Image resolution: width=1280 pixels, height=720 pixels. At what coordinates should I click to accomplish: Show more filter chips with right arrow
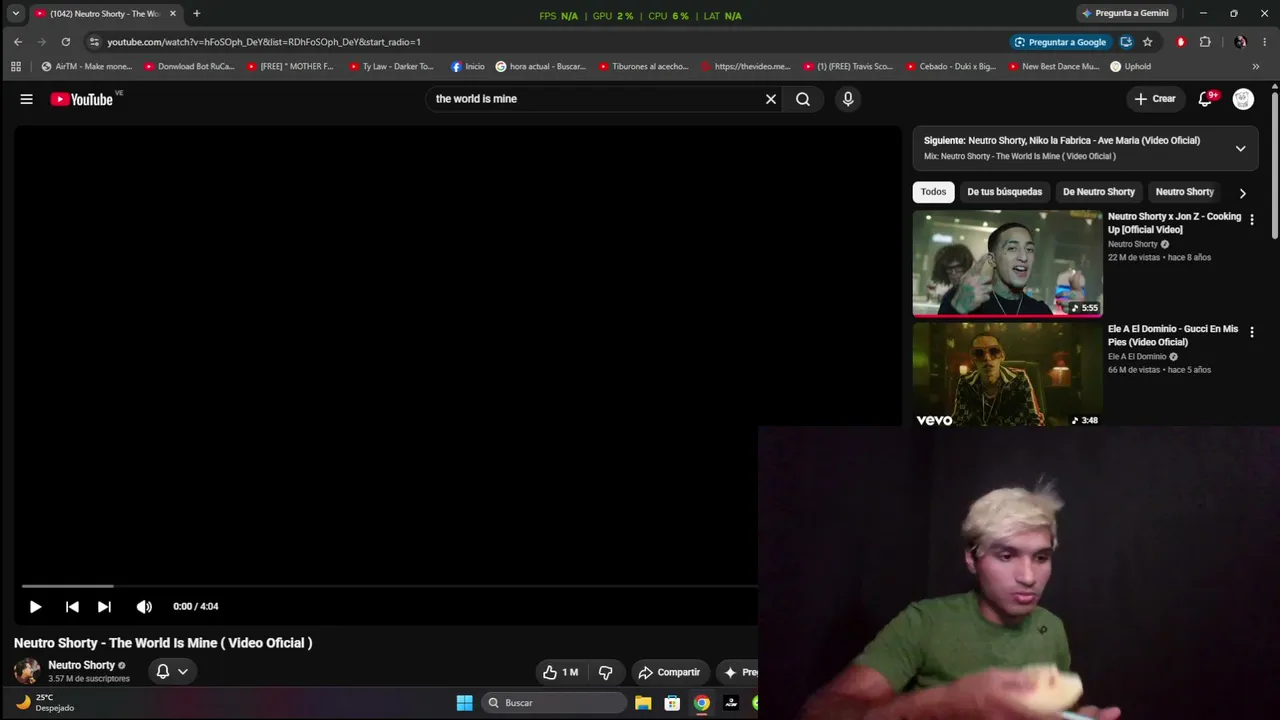[1243, 193]
